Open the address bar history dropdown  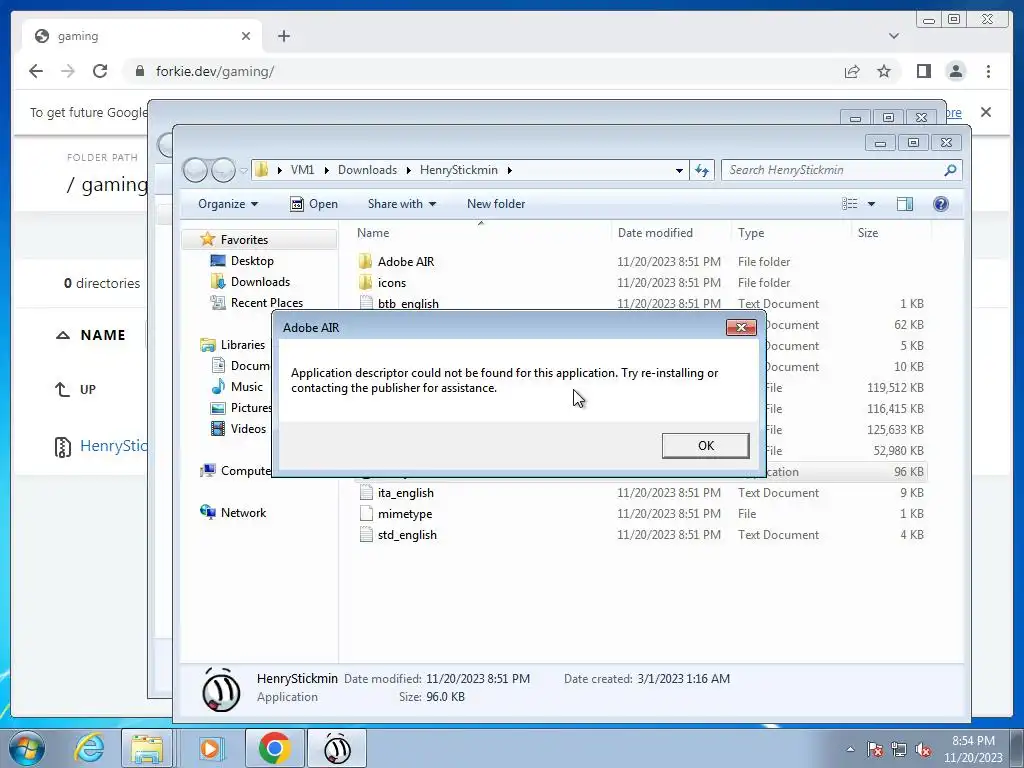click(x=679, y=170)
